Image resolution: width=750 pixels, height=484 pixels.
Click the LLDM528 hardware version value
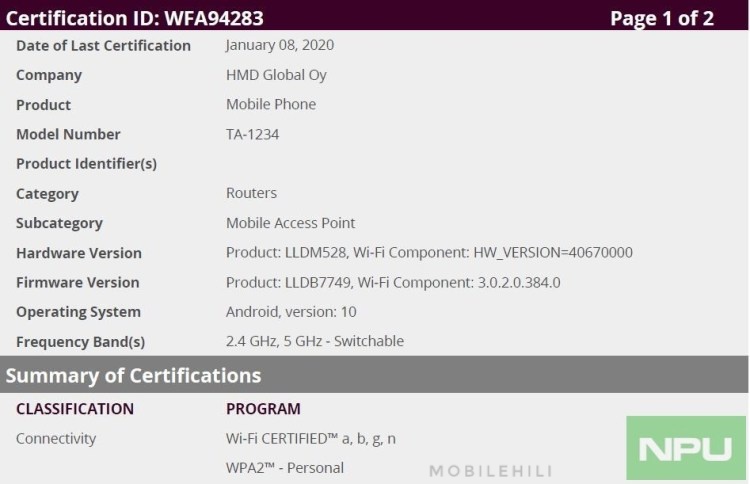click(x=429, y=253)
